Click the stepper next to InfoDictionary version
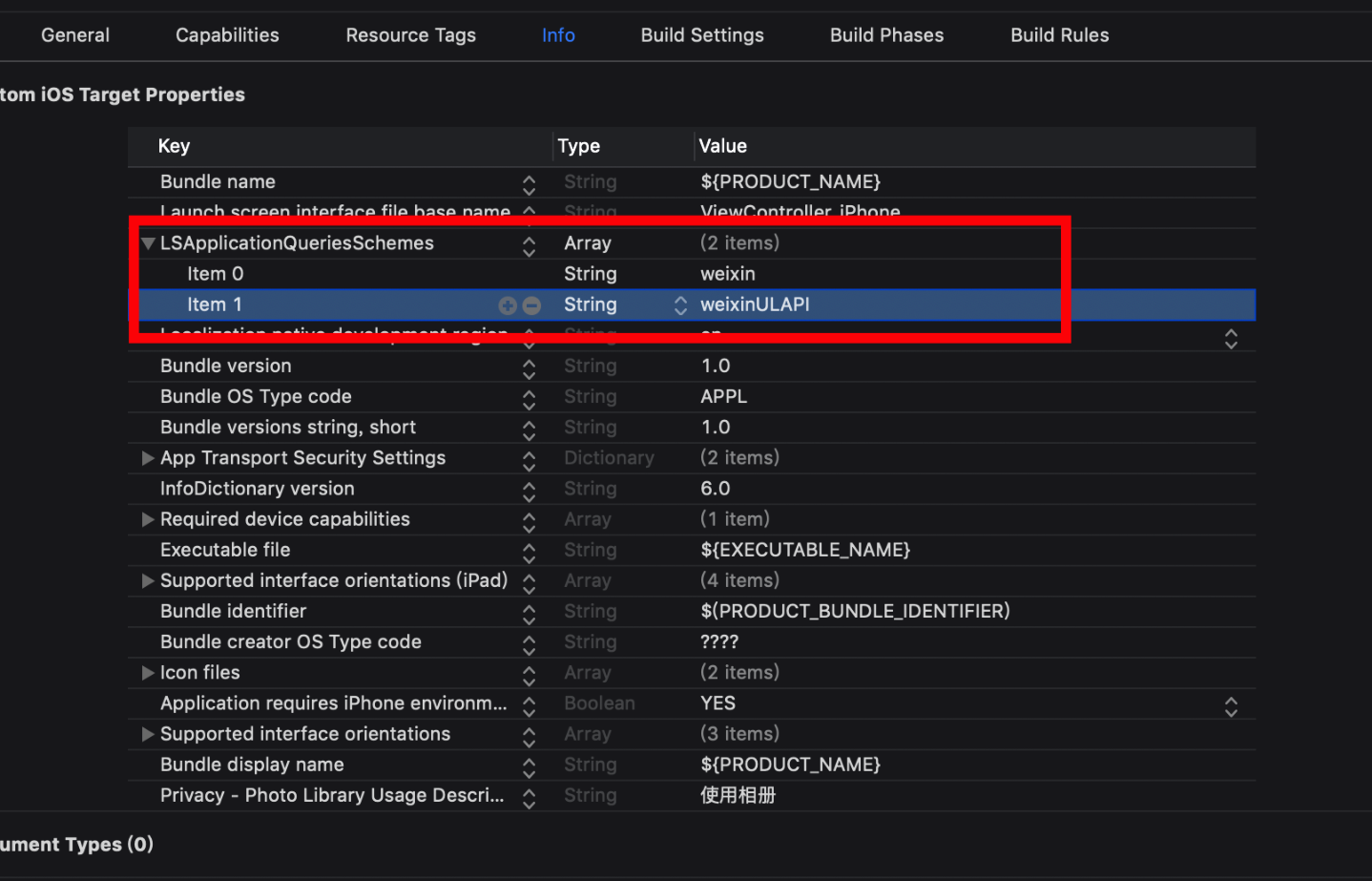This screenshot has height=881, width=1372. coord(529,489)
